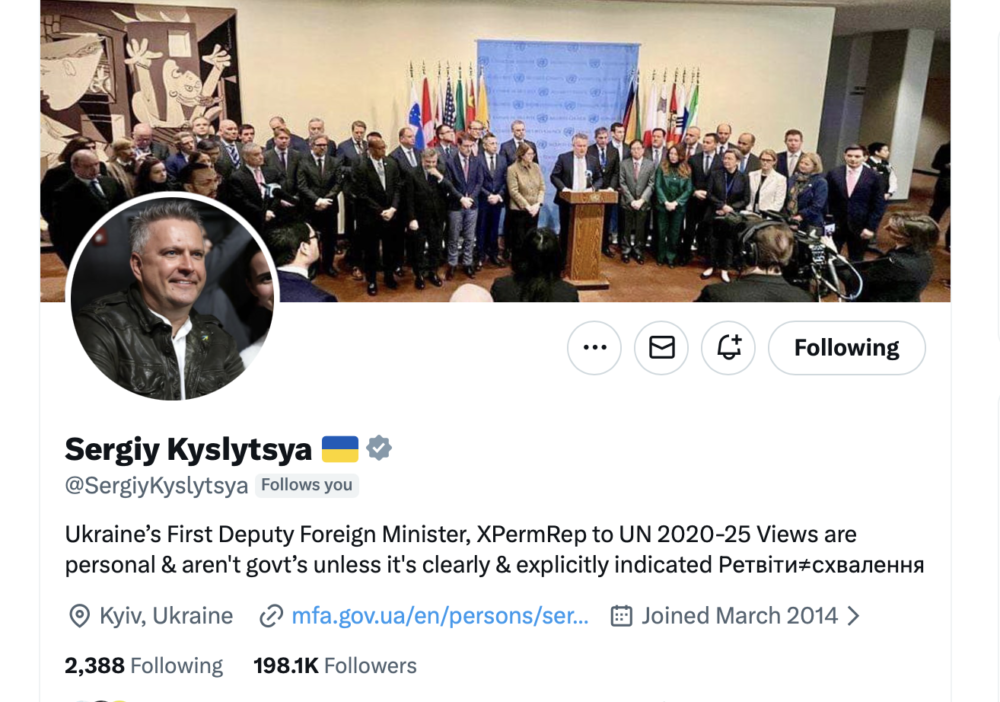Toggle the Following button to unfollow

[x=846, y=348]
